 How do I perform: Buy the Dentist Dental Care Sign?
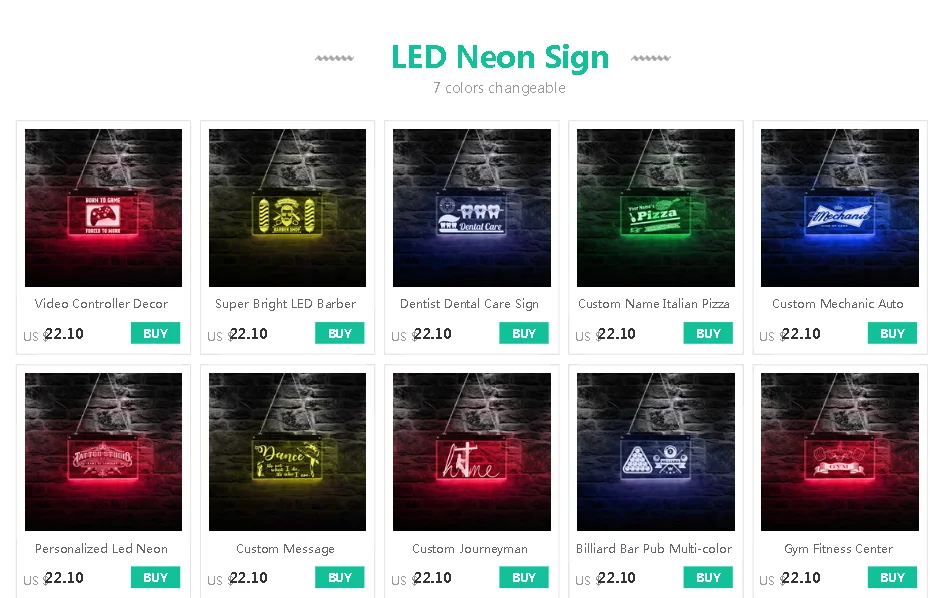coord(523,333)
